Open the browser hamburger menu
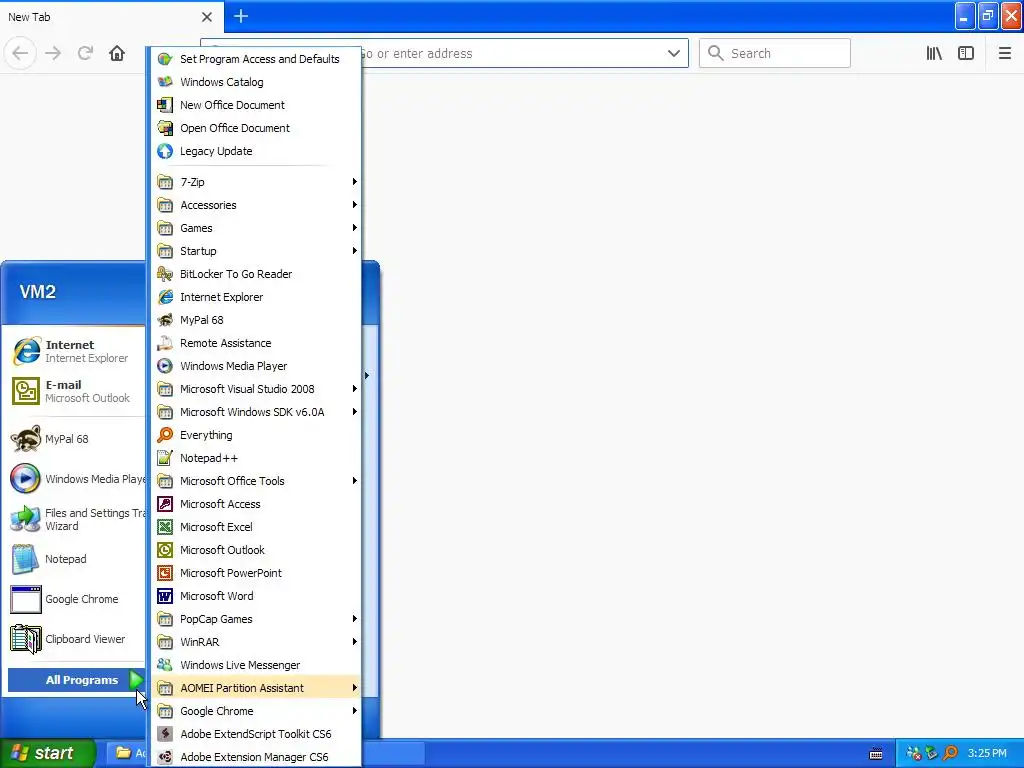This screenshot has width=1024, height=768. [x=1004, y=53]
